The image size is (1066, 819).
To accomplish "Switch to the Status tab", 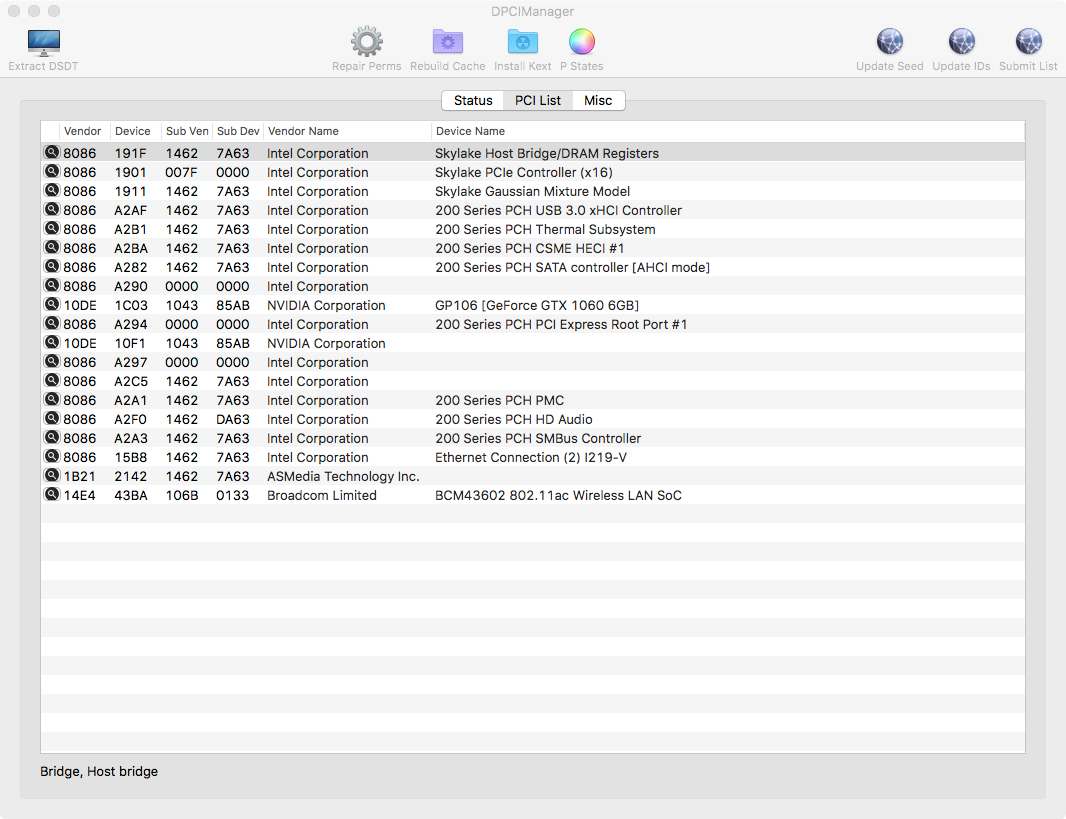I will tap(473, 100).
